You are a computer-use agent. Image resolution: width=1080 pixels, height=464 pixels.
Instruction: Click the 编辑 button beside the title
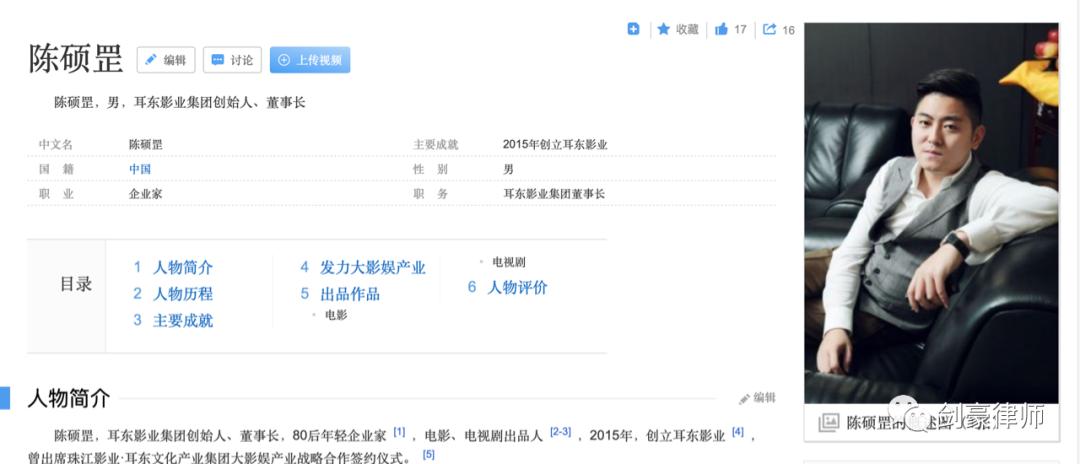tap(166, 60)
